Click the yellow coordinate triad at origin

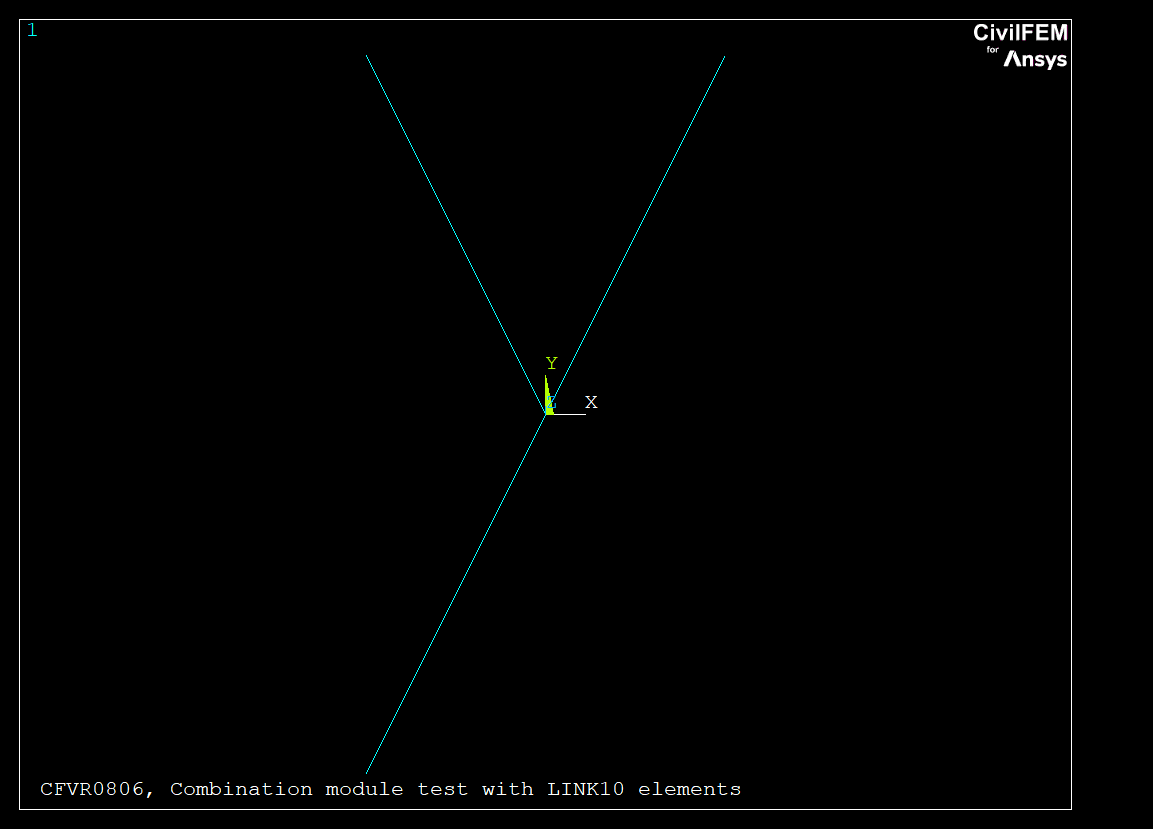(549, 396)
